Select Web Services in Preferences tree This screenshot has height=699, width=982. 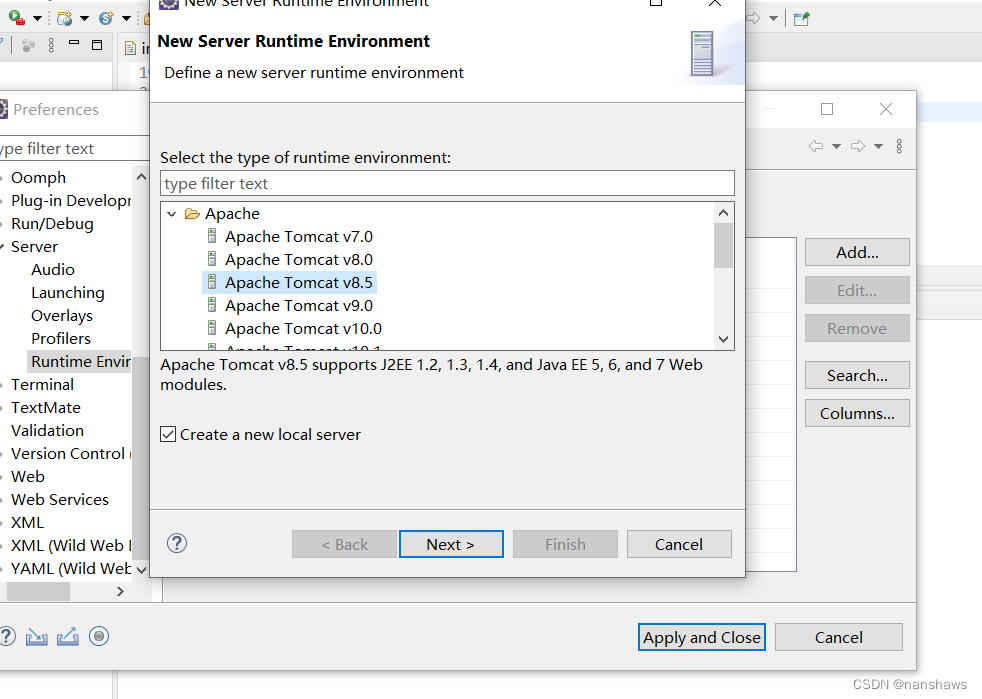pos(59,500)
